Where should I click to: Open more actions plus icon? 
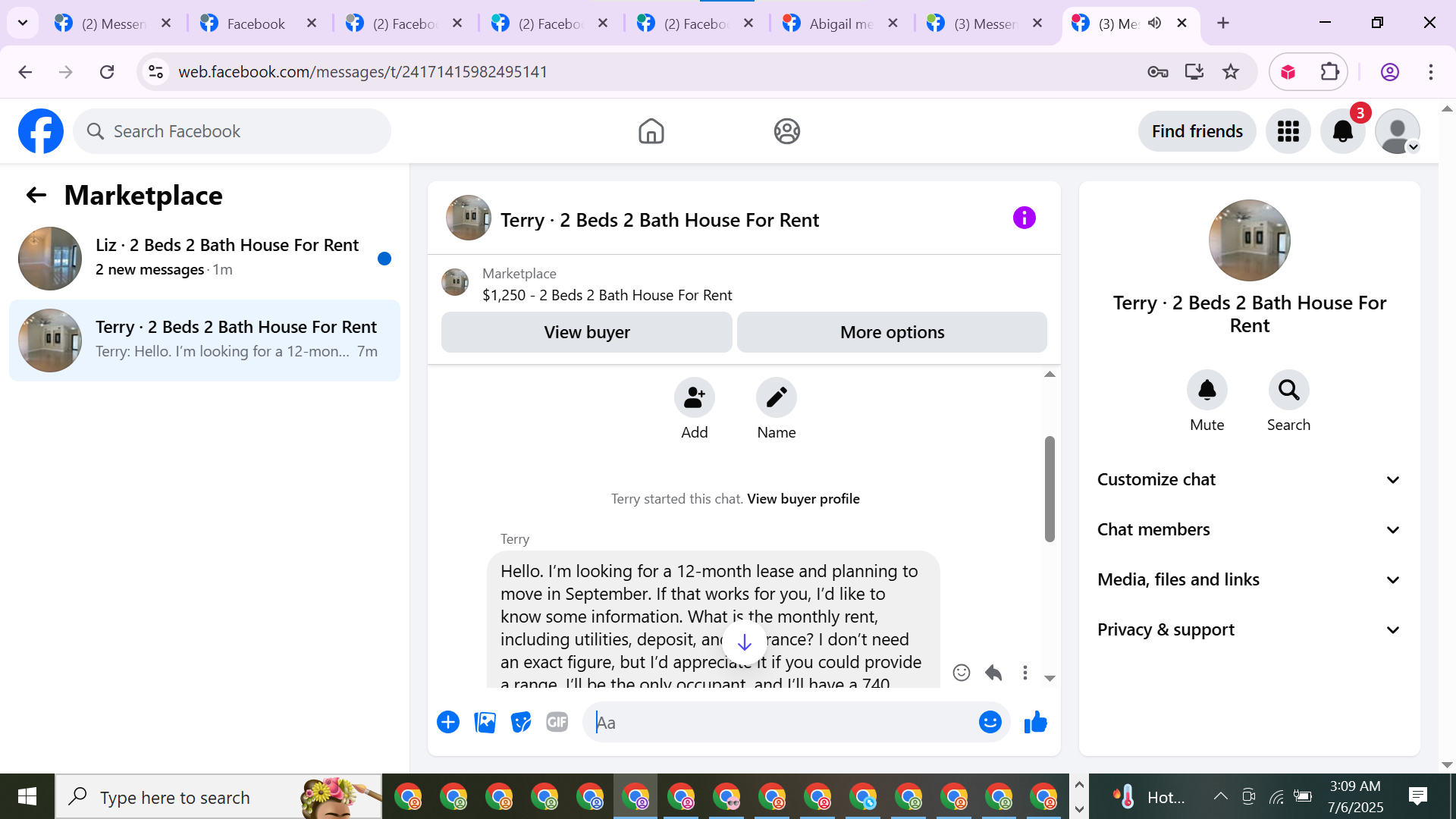coord(448,723)
